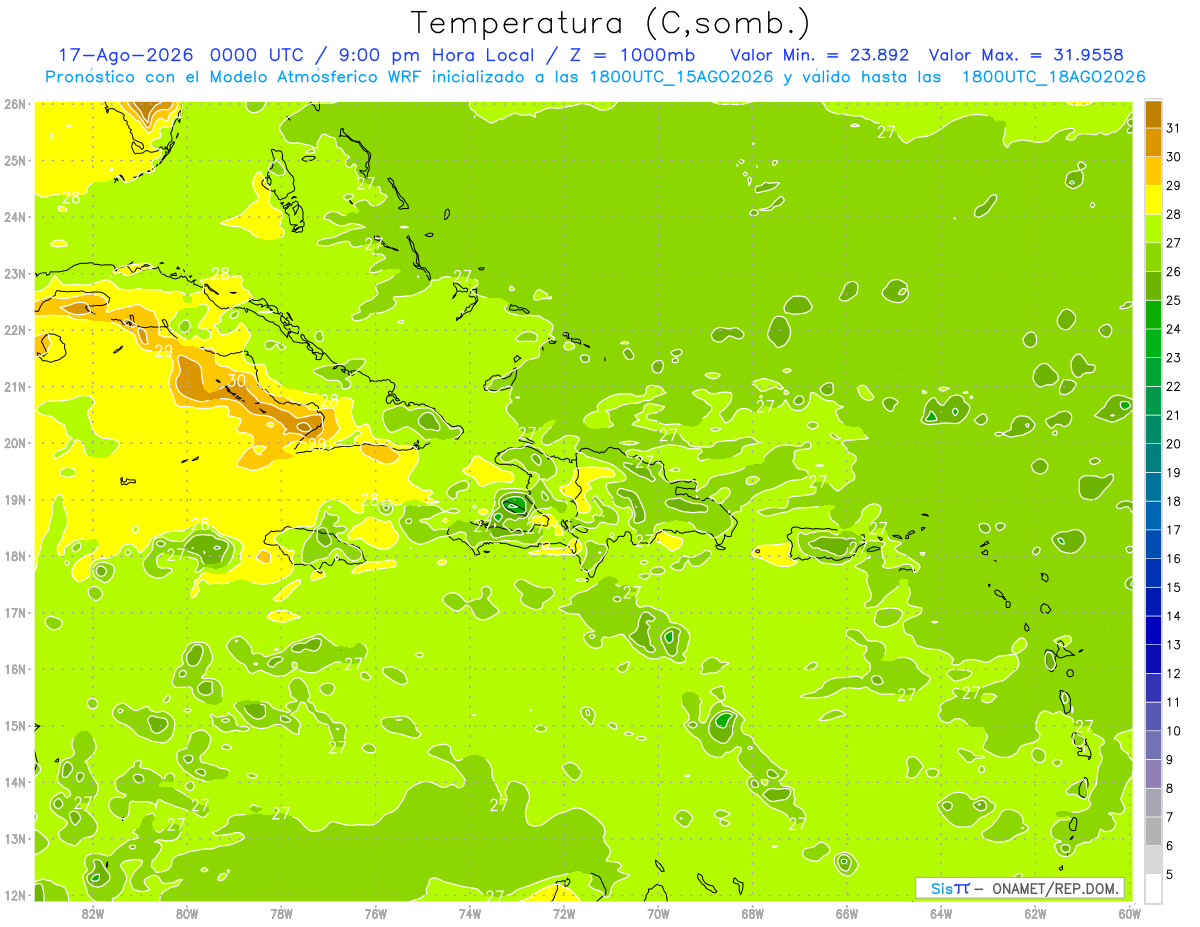The height and width of the screenshot is (927, 1200).
Task: Pick the legend swatch between 27 and 28
Action: click(1153, 228)
